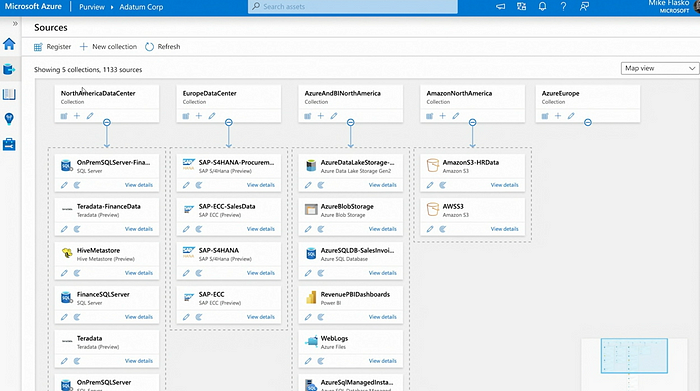The height and width of the screenshot is (391, 700).
Task: Select the SAP-S4HANA source name
Action: pos(219,250)
